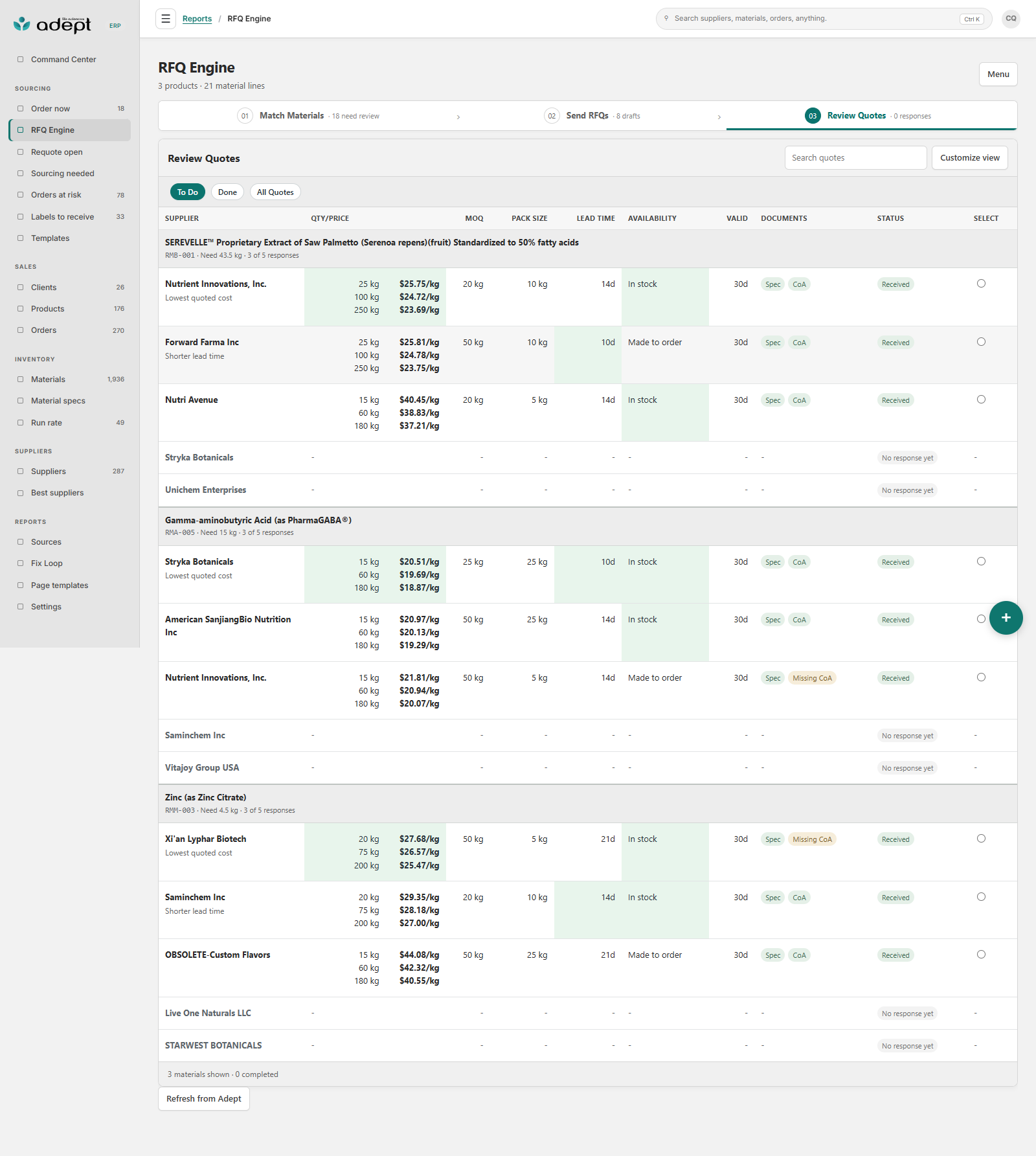Image resolution: width=1036 pixels, height=1156 pixels.
Task: Click the Fix Loop sidebar icon
Action: (20, 563)
